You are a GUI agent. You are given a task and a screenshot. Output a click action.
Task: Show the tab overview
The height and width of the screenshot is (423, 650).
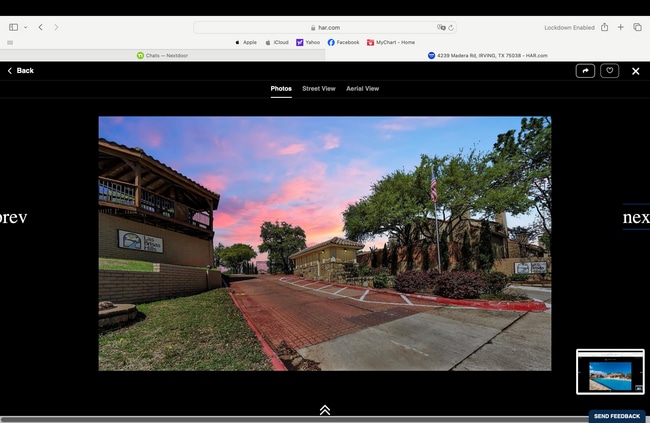pyautogui.click(x=637, y=27)
